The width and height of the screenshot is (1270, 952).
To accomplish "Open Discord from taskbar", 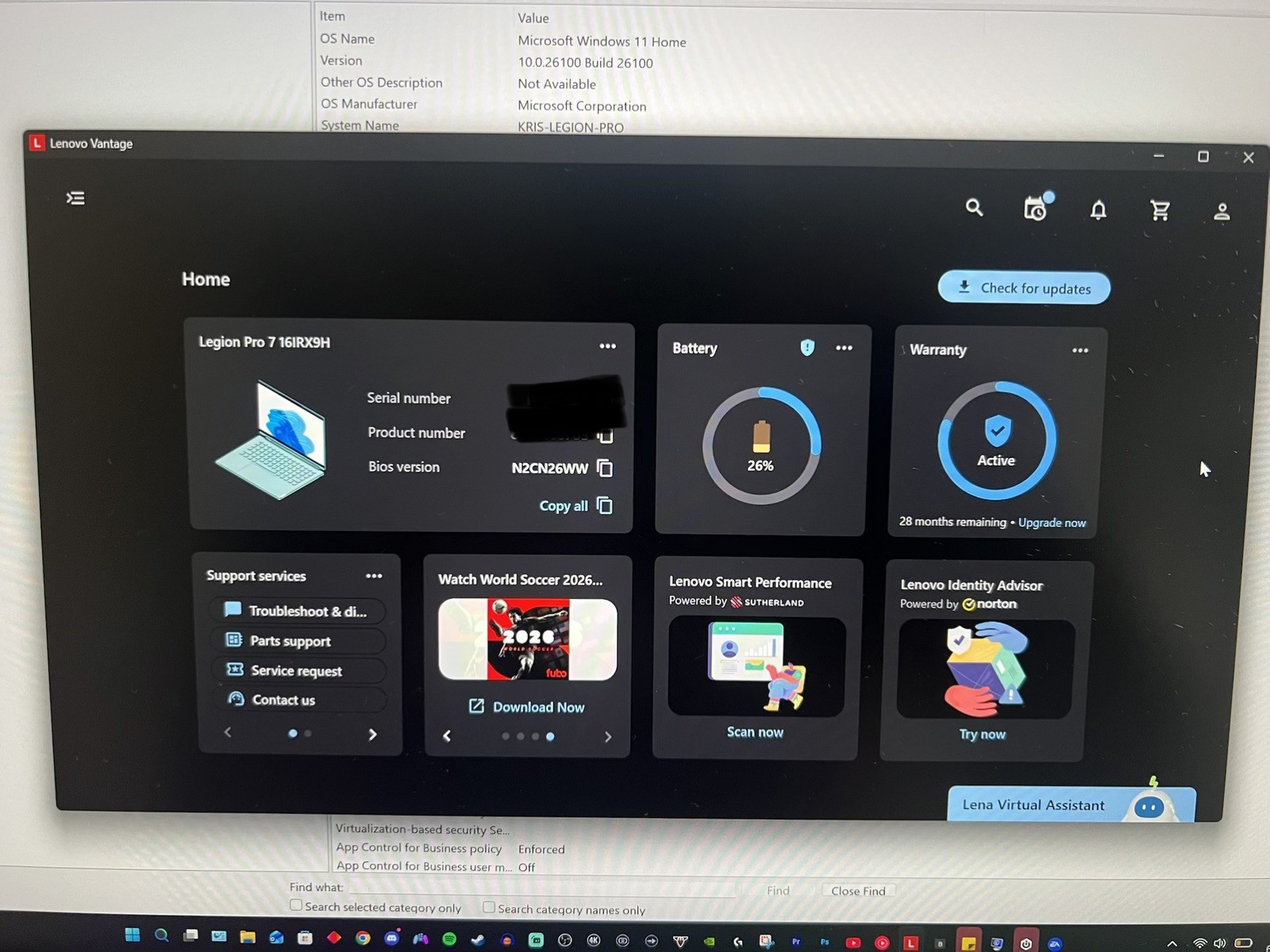I will pyautogui.click(x=391, y=939).
